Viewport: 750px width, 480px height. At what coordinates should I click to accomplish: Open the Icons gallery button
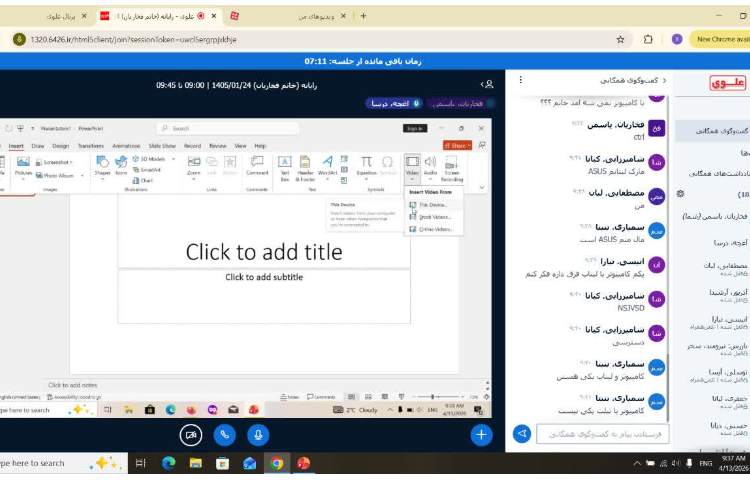click(121, 166)
